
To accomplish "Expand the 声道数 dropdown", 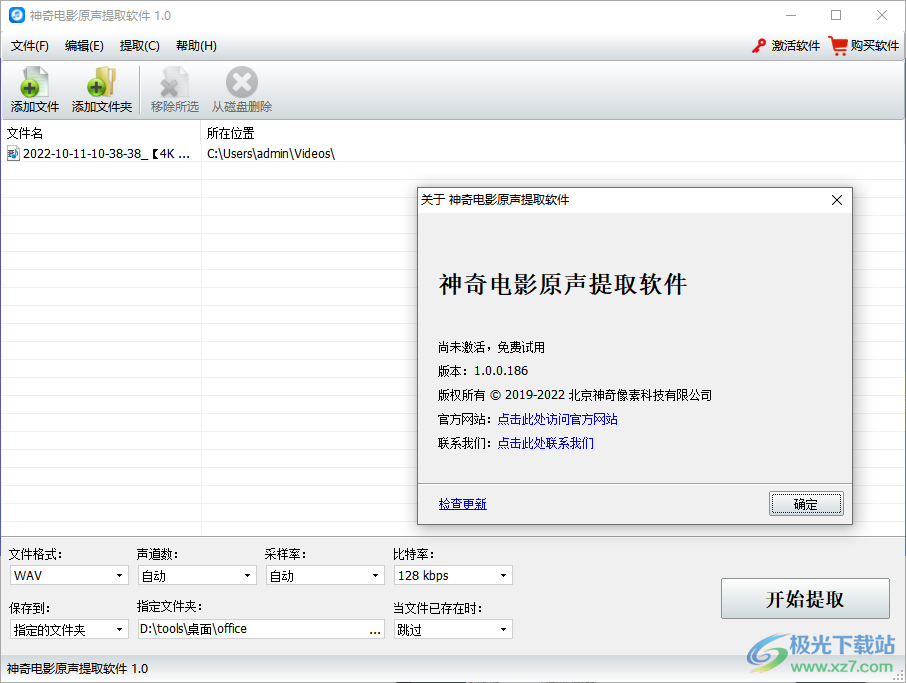I will pyautogui.click(x=197, y=575).
